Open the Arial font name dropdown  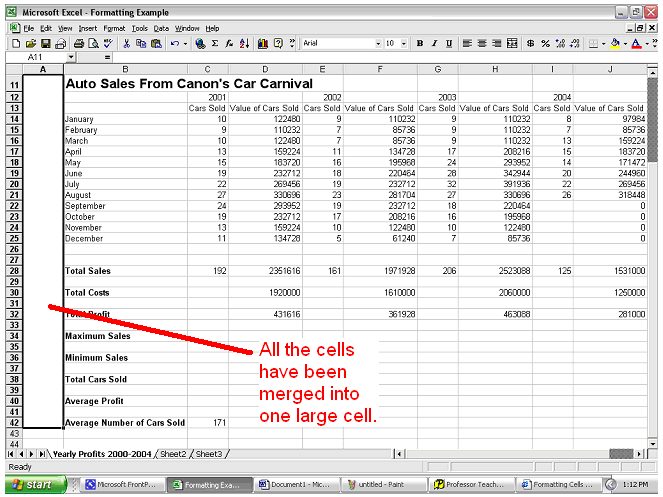pyautogui.click(x=378, y=44)
